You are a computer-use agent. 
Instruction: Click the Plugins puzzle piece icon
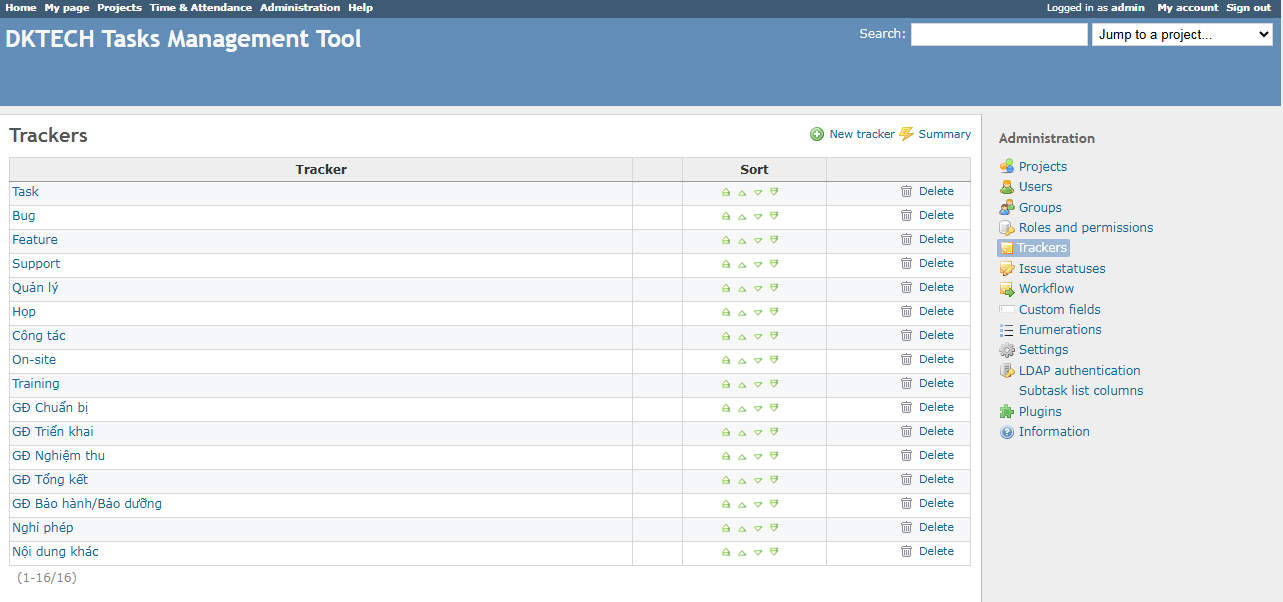point(1007,412)
